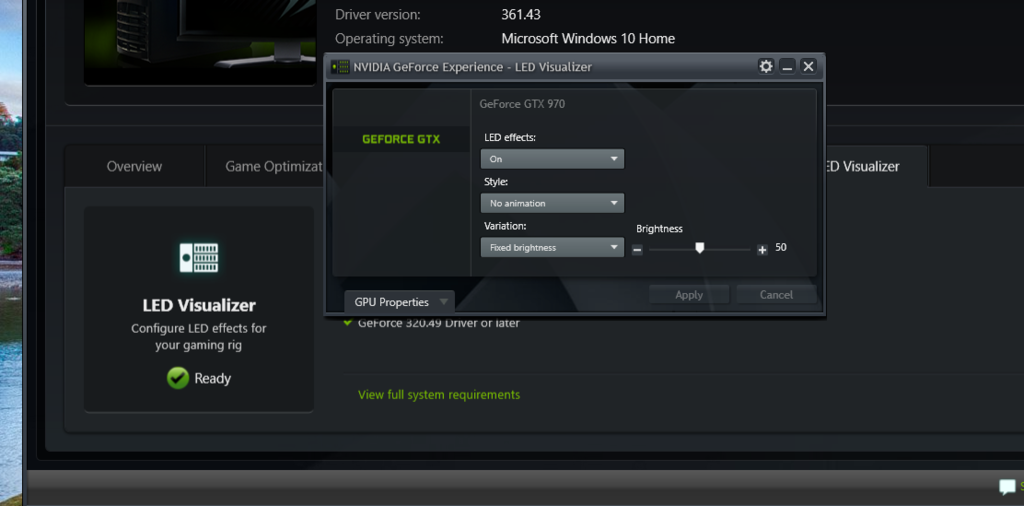Open the LED effects dropdown
Image resolution: width=1024 pixels, height=506 pixels.
[x=552, y=159]
